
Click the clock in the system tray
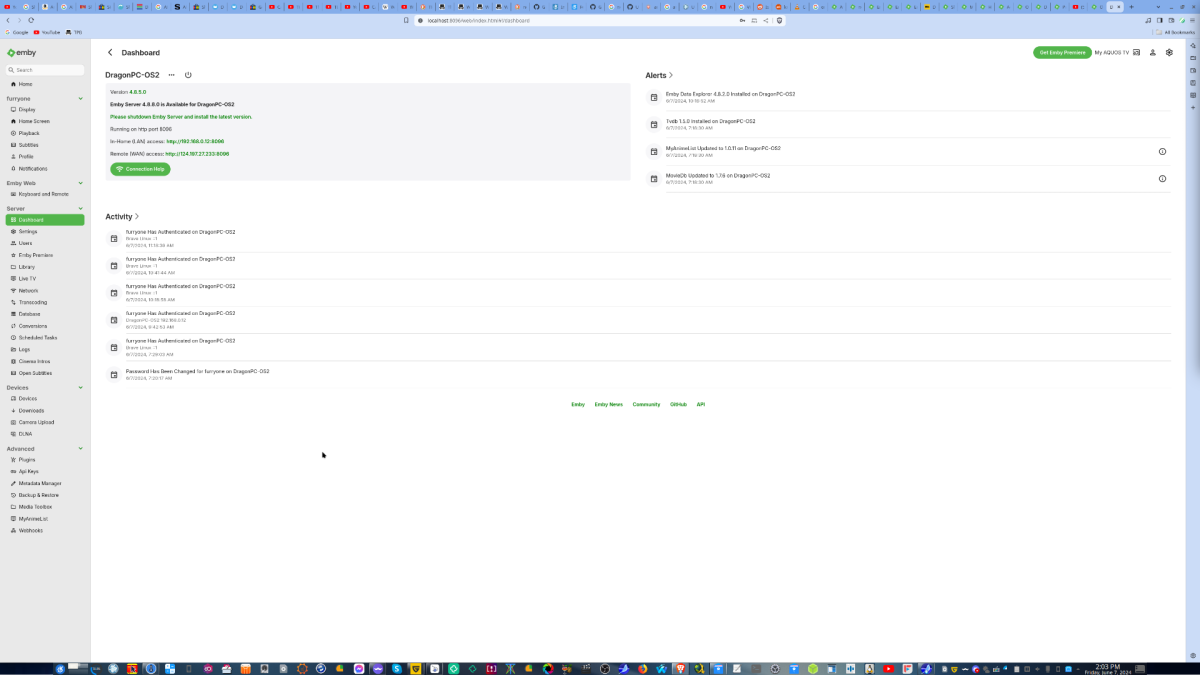(1108, 667)
